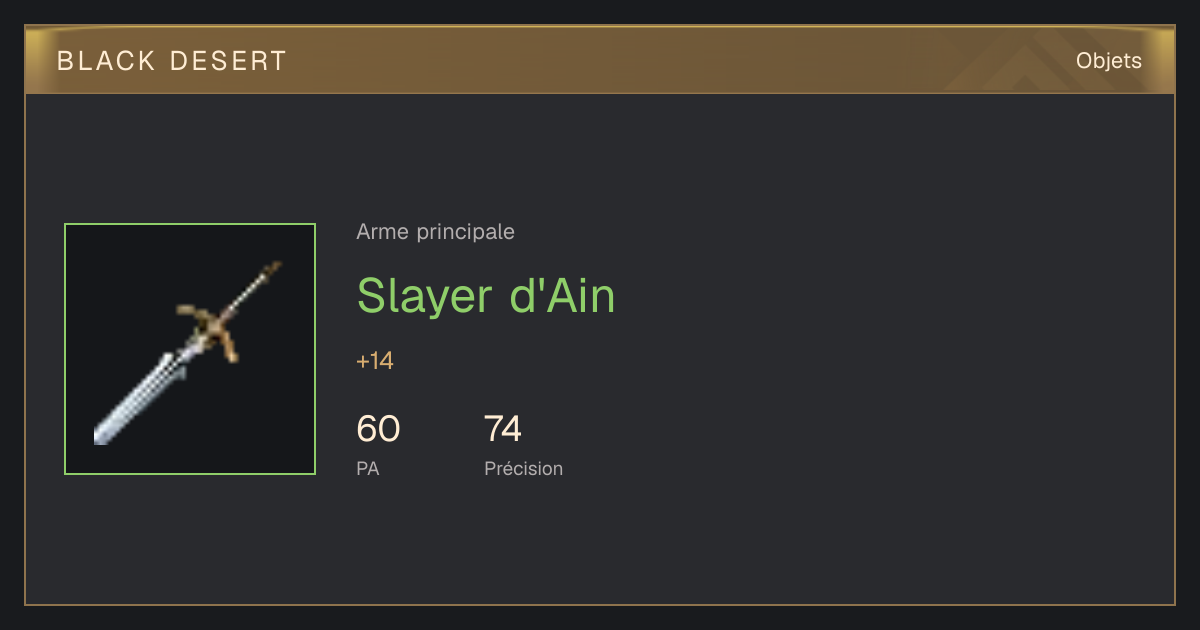Click the Arme principale category label
The width and height of the screenshot is (1200, 630).
coord(435,232)
